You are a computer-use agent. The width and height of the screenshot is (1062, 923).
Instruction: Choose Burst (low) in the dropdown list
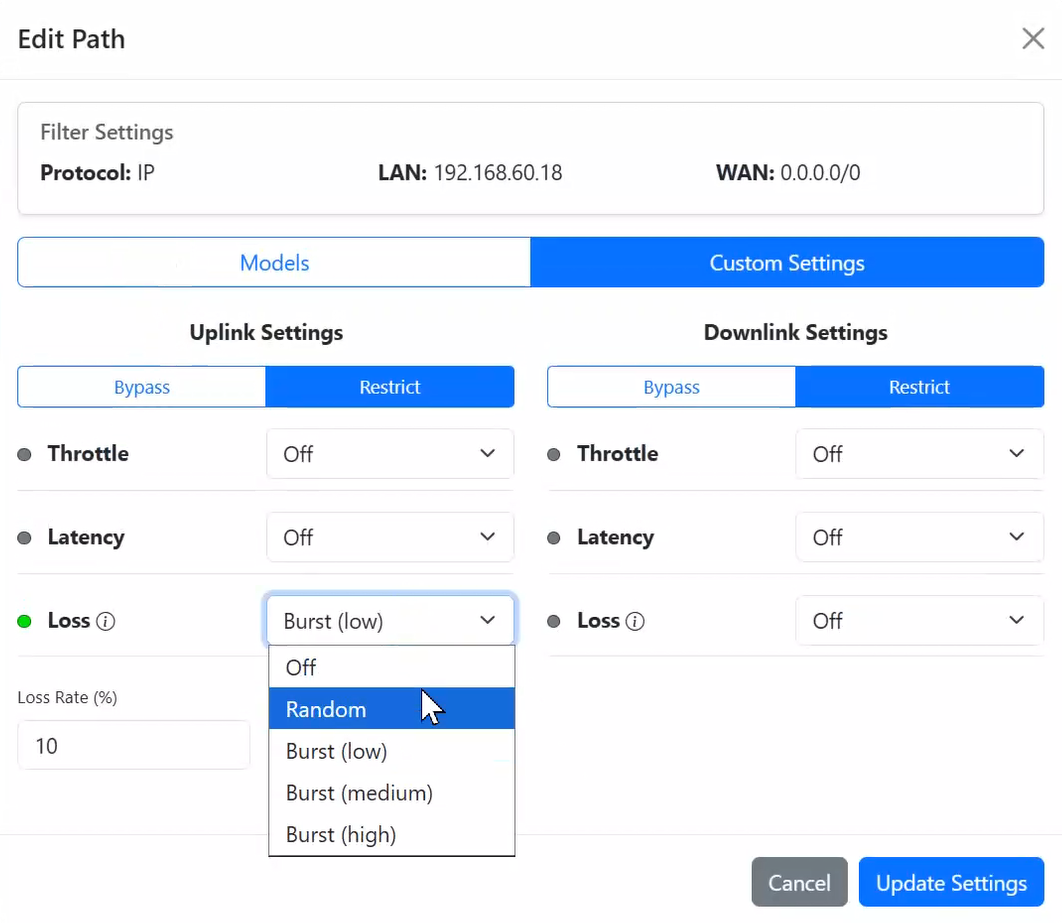tap(391, 751)
